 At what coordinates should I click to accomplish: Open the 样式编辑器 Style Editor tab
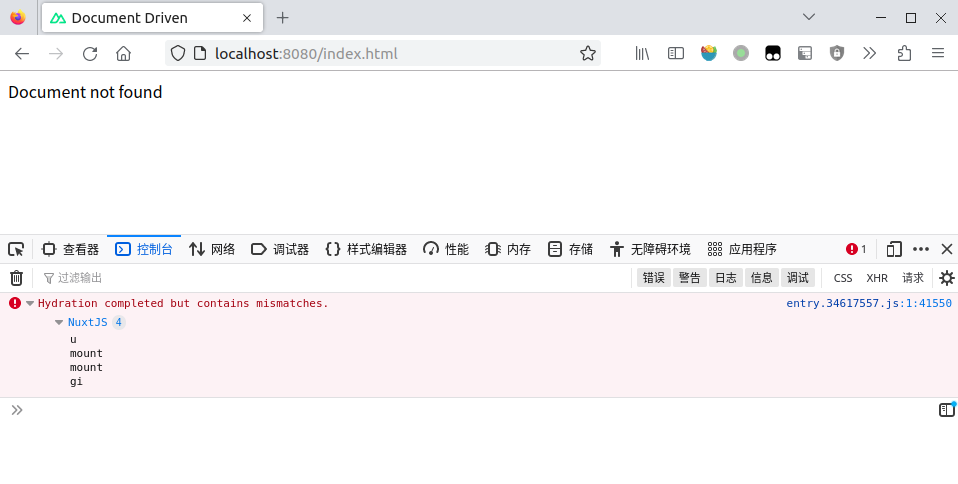coord(366,249)
